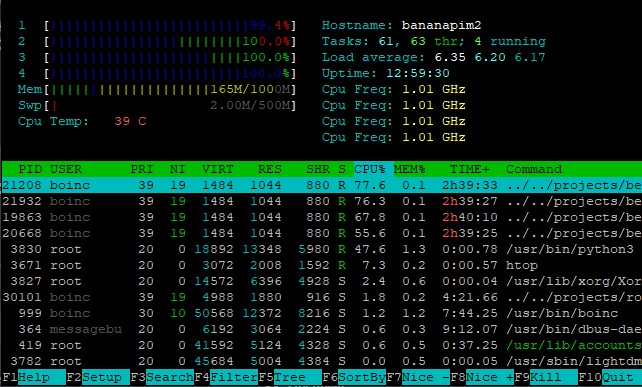The height and width of the screenshot is (387, 642).
Task: Click the CPU 4 usage meter bar
Action: pos(170,73)
